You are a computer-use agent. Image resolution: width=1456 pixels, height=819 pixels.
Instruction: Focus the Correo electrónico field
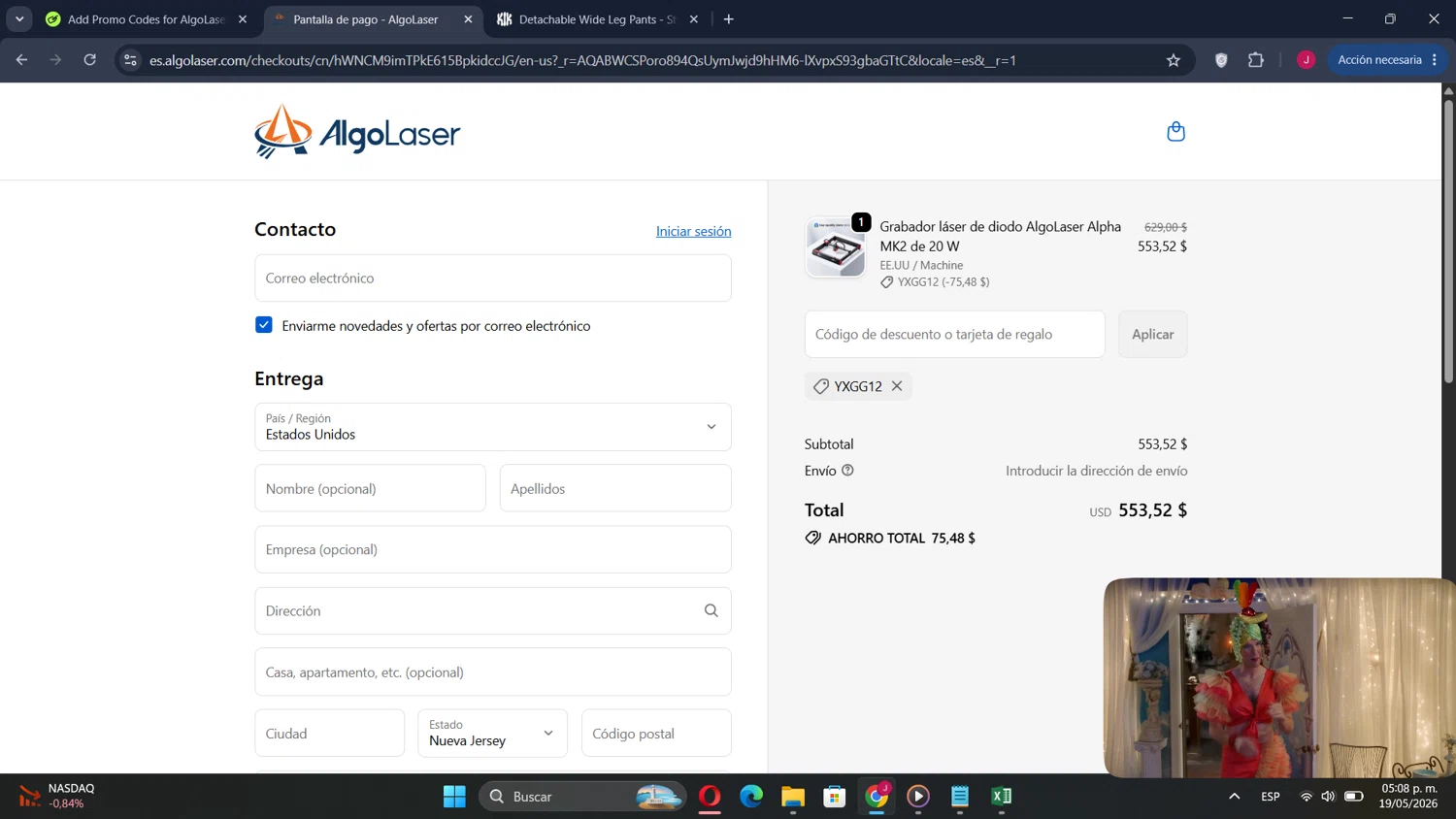pos(493,278)
